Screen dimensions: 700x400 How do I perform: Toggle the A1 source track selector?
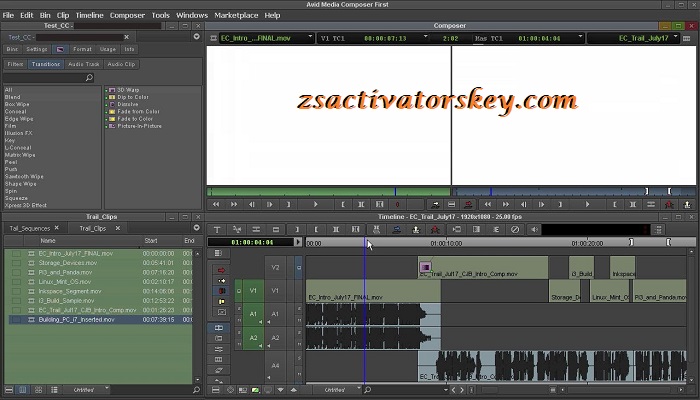click(254, 314)
